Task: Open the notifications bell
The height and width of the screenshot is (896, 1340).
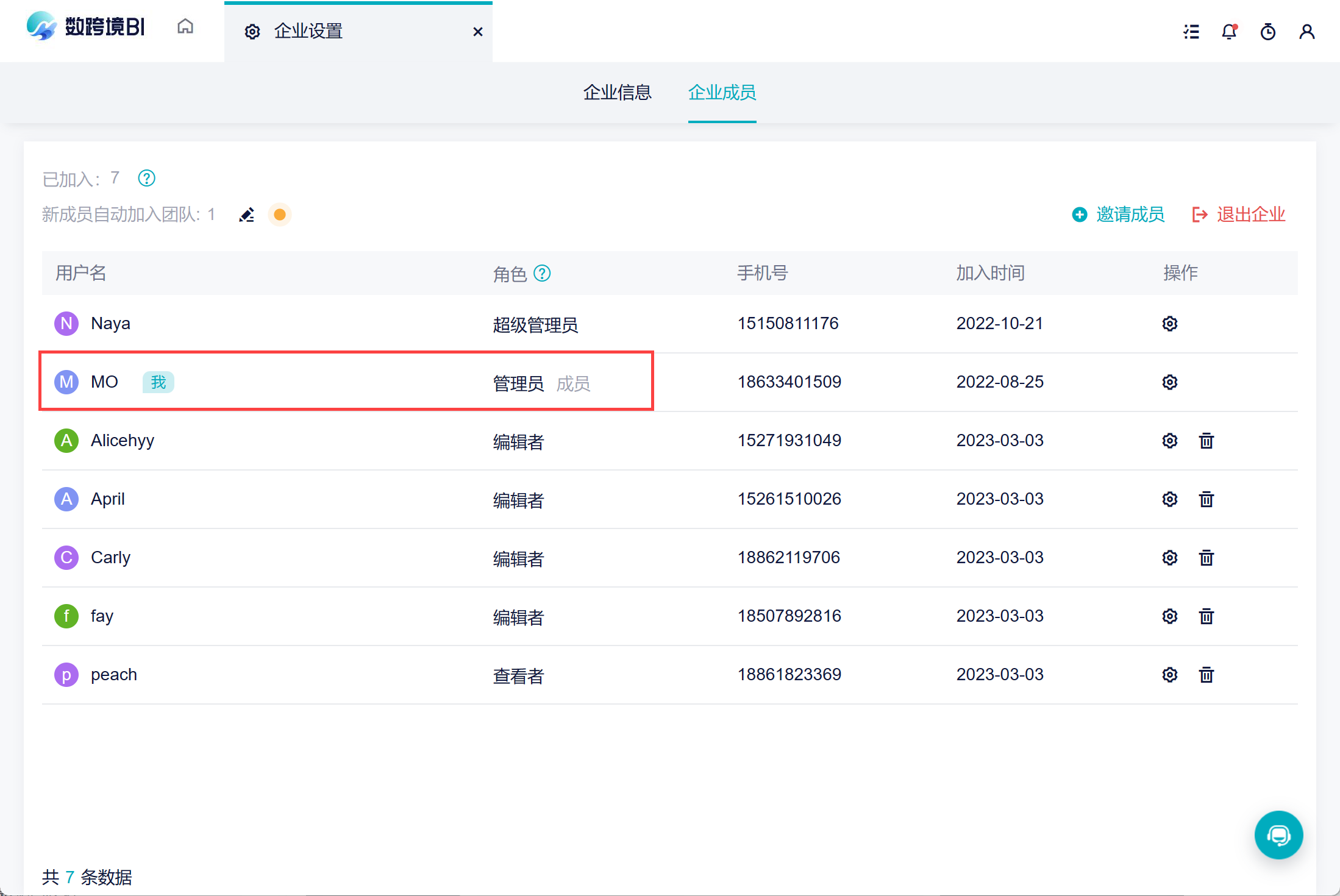Action: click(x=1229, y=32)
